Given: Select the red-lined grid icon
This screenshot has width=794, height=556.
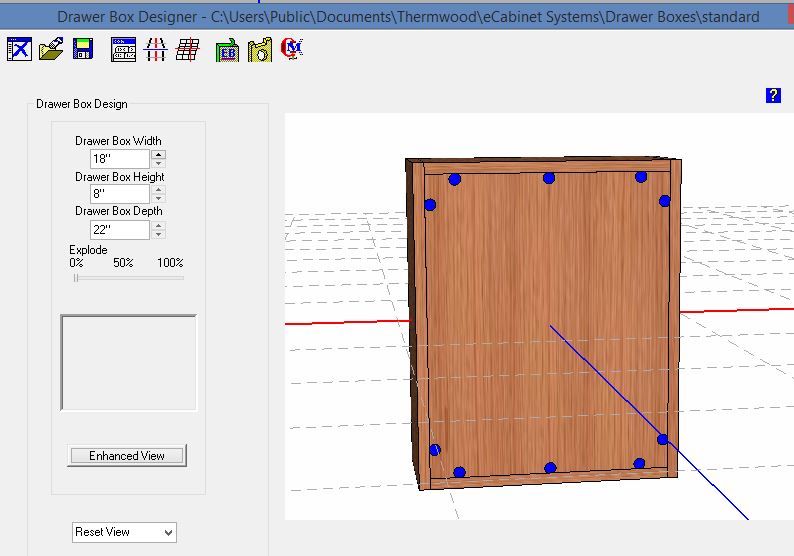Looking at the screenshot, I should click(186, 50).
